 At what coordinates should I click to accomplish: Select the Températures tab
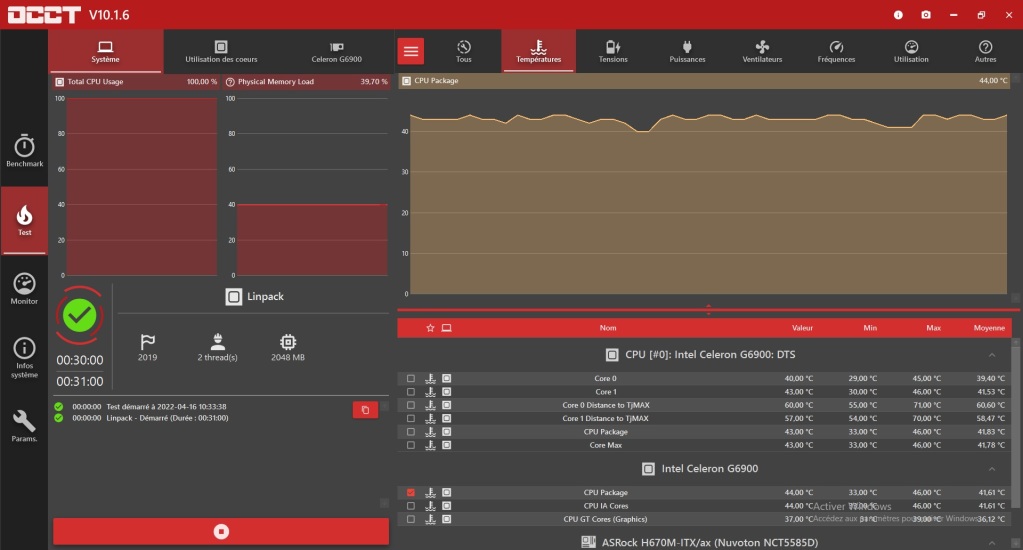(538, 51)
